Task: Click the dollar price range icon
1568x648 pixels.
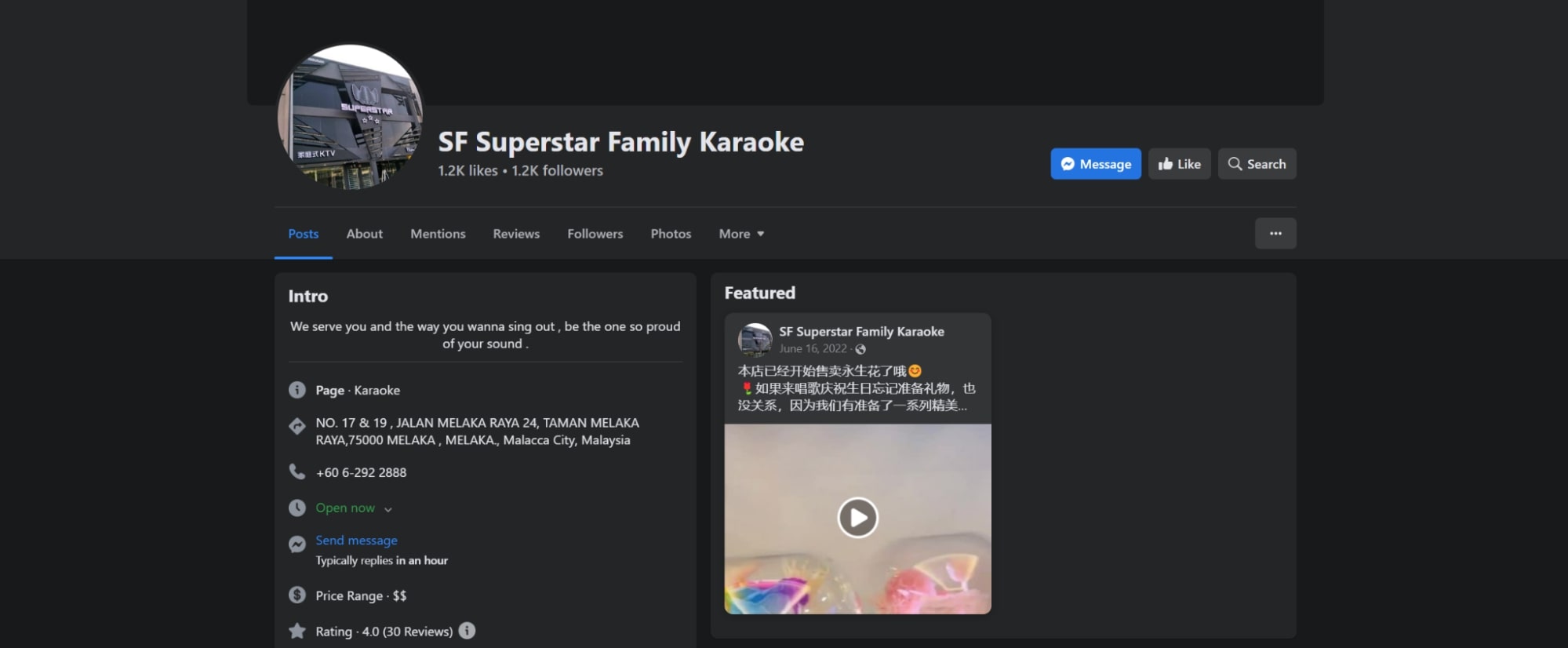Action: (297, 595)
